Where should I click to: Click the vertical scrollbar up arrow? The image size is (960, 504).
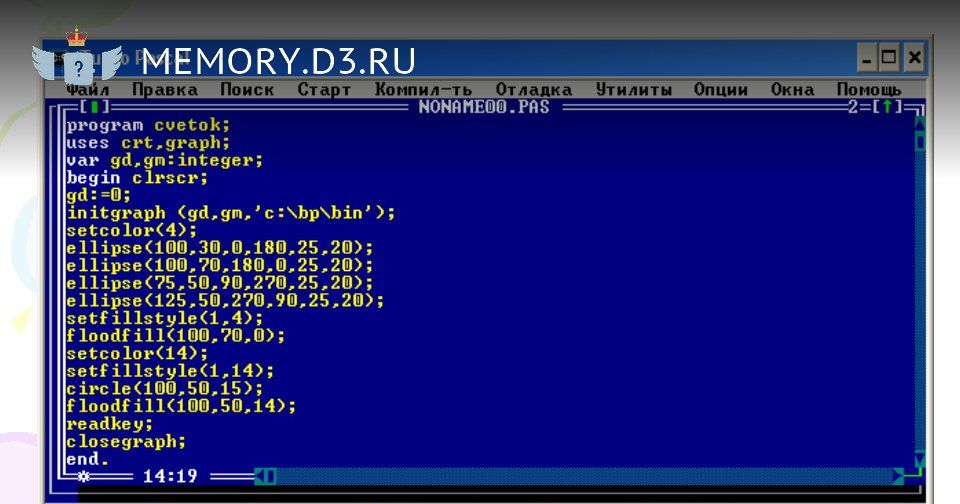pyautogui.click(x=919, y=124)
